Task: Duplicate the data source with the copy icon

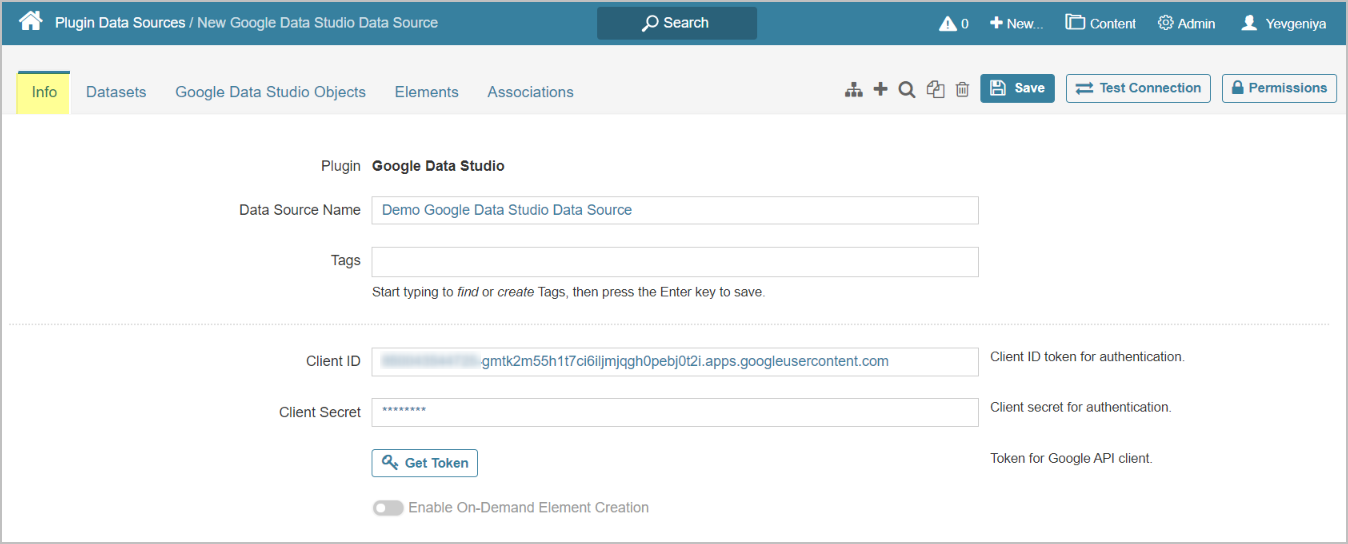Action: point(935,90)
